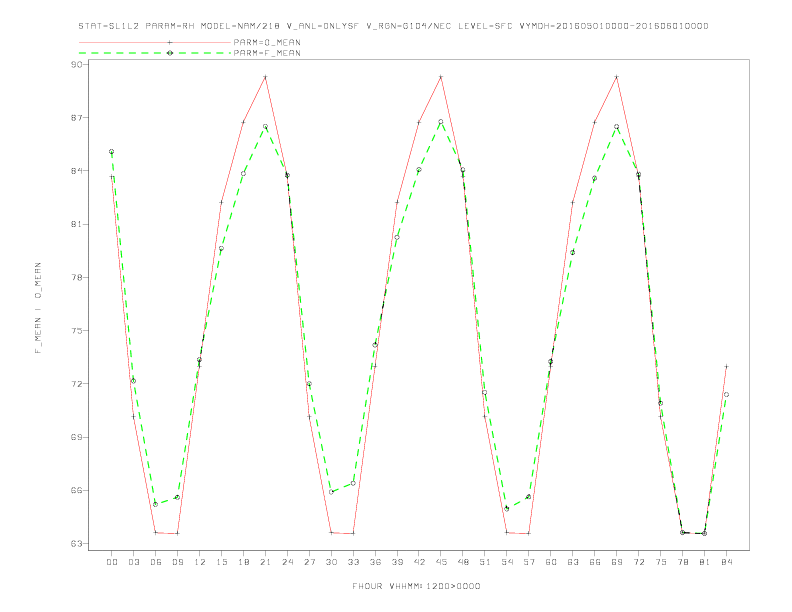This screenshot has height=612, width=792.
Task: Click the vertical axis title F_MEAN | O_MEAN
Action: coord(38,308)
